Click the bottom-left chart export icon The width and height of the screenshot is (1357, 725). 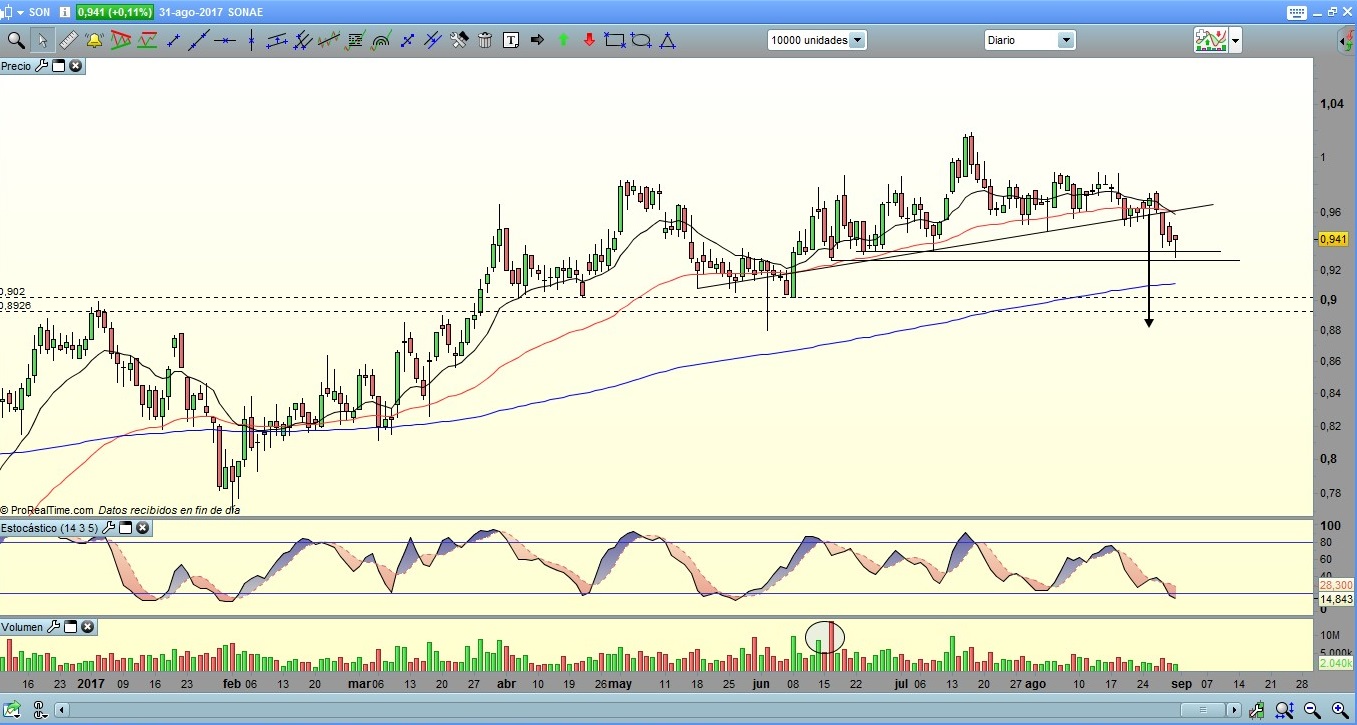tap(13, 710)
